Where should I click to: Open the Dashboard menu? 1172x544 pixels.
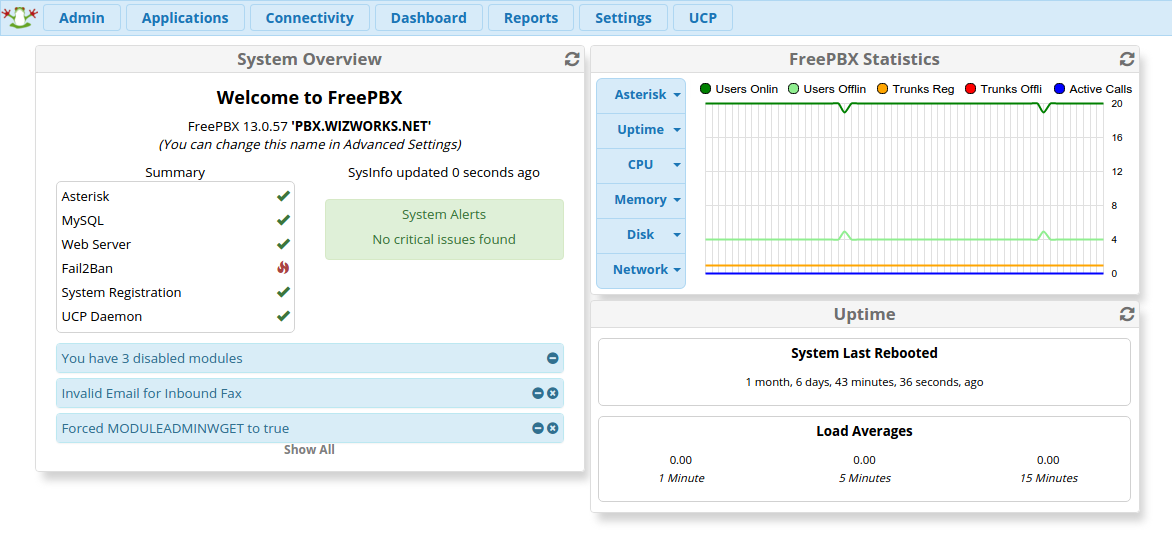point(428,18)
